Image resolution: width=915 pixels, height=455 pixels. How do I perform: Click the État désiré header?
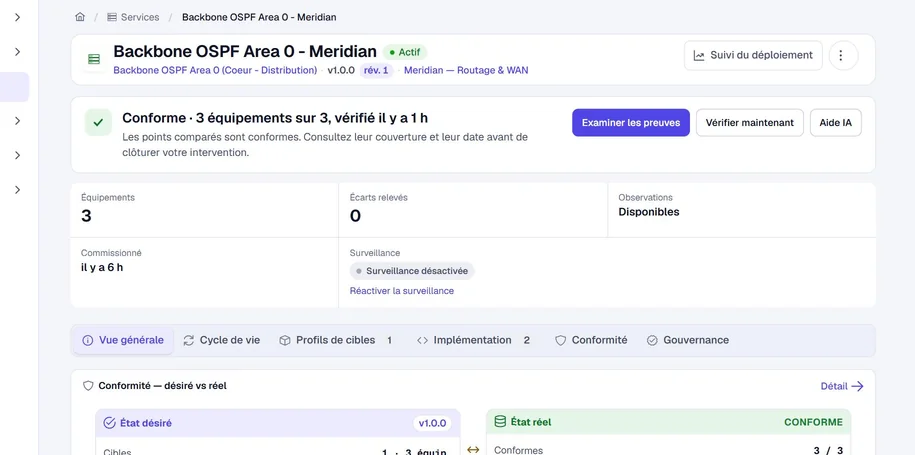278,423
